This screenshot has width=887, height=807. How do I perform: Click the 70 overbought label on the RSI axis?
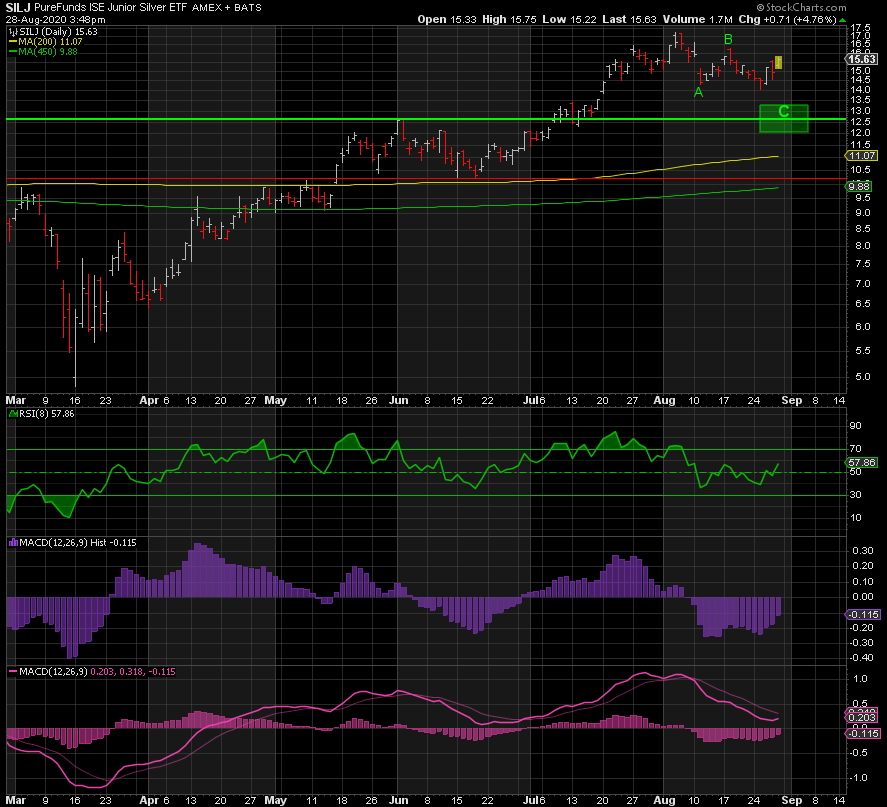(855, 449)
